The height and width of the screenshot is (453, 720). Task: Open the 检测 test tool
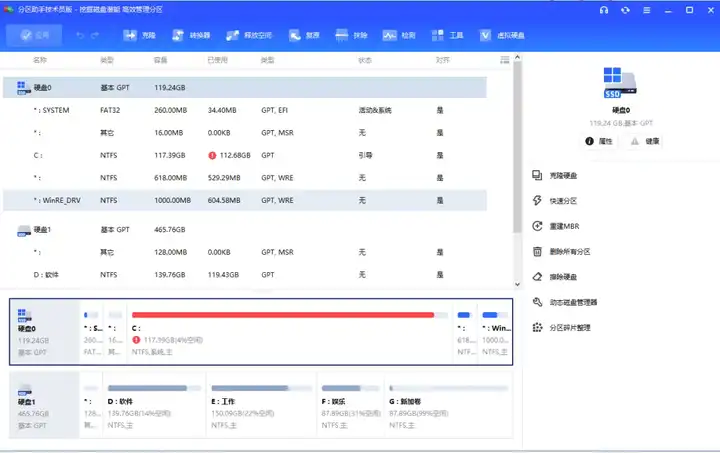(399, 35)
